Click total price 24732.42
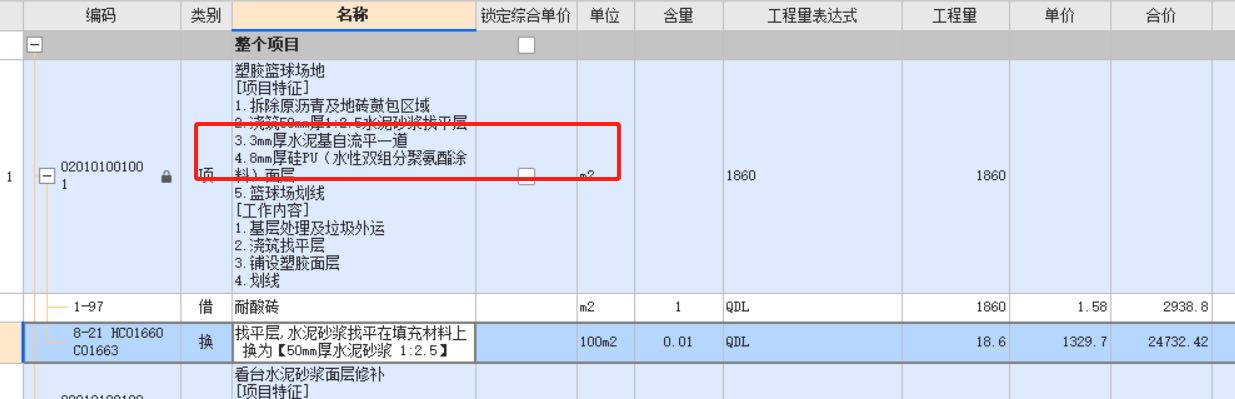1235x399 pixels. tap(1161, 342)
